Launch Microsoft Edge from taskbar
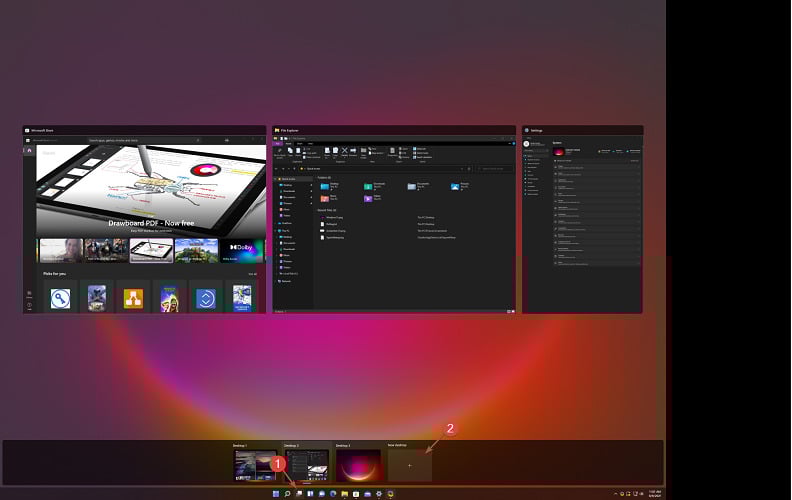This screenshot has height=500, width=792. tap(333, 494)
